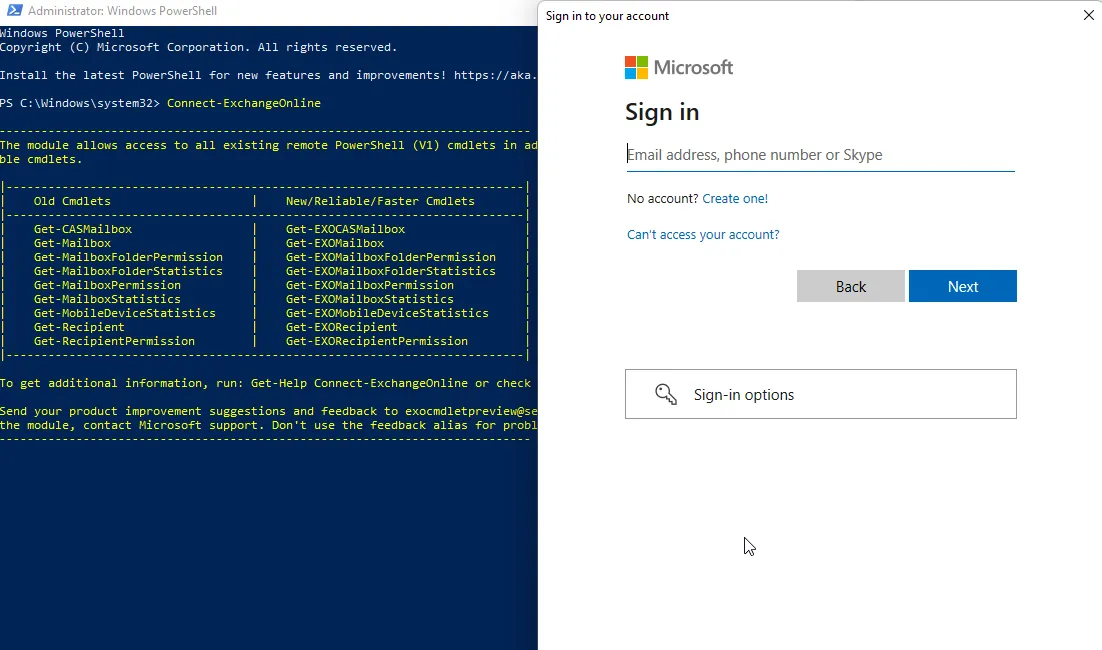Click 'New/Reliable/Faster Cmdlets' column header
This screenshot has width=1102, height=650.
(380, 201)
